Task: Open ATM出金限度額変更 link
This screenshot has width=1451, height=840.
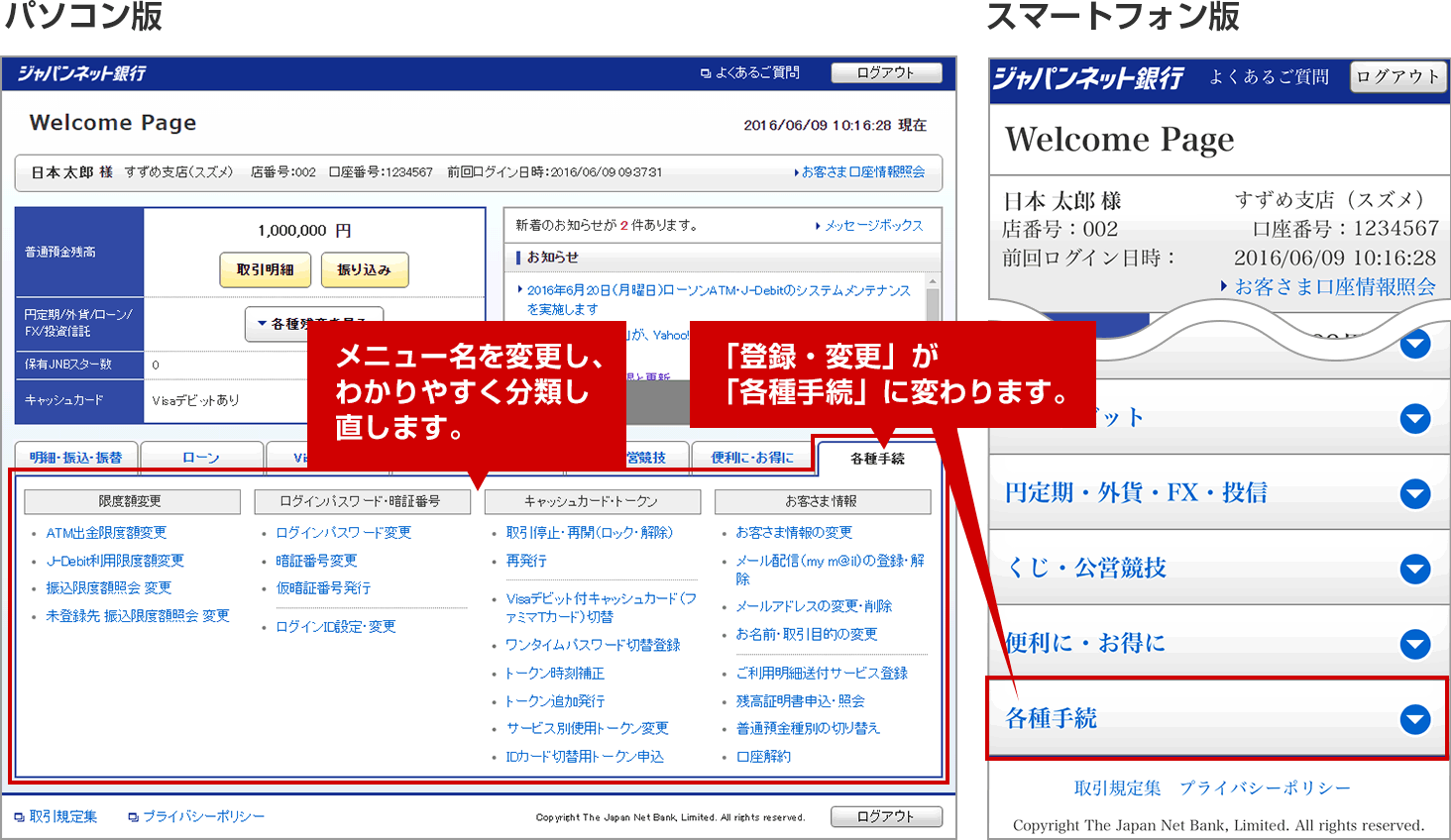Action: click(106, 533)
